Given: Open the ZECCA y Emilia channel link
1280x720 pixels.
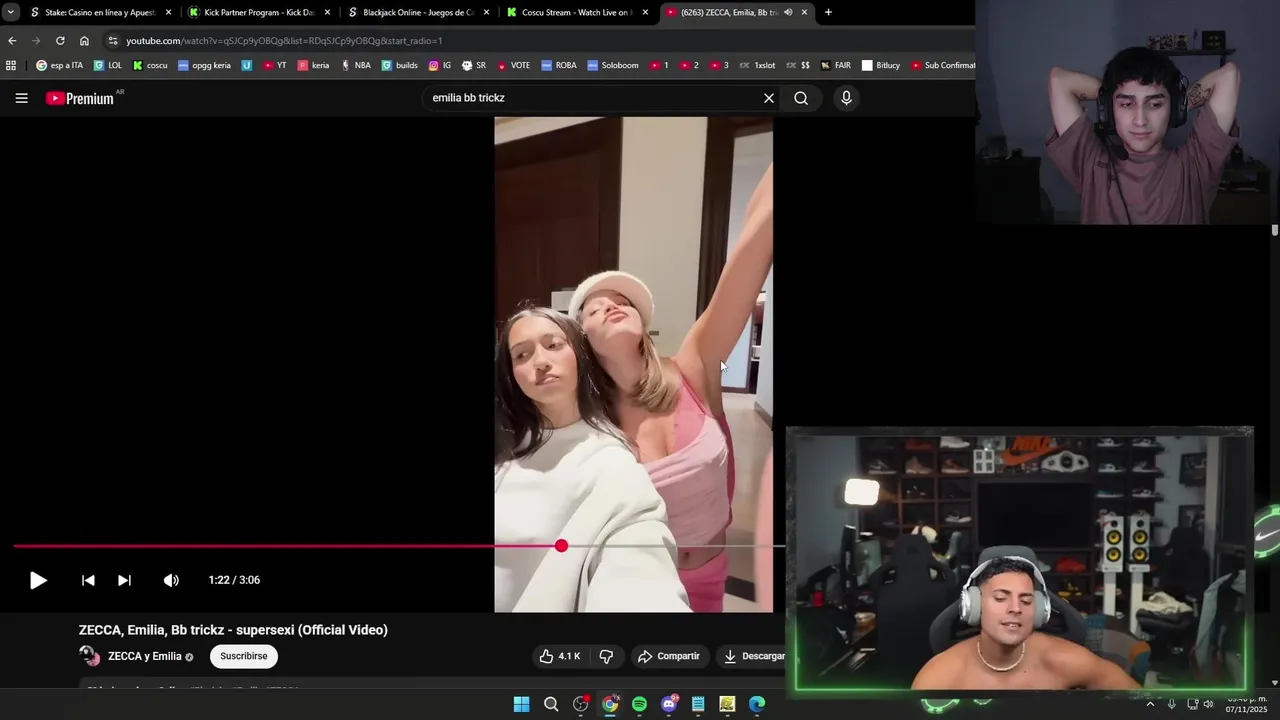Looking at the screenshot, I should coord(145,656).
